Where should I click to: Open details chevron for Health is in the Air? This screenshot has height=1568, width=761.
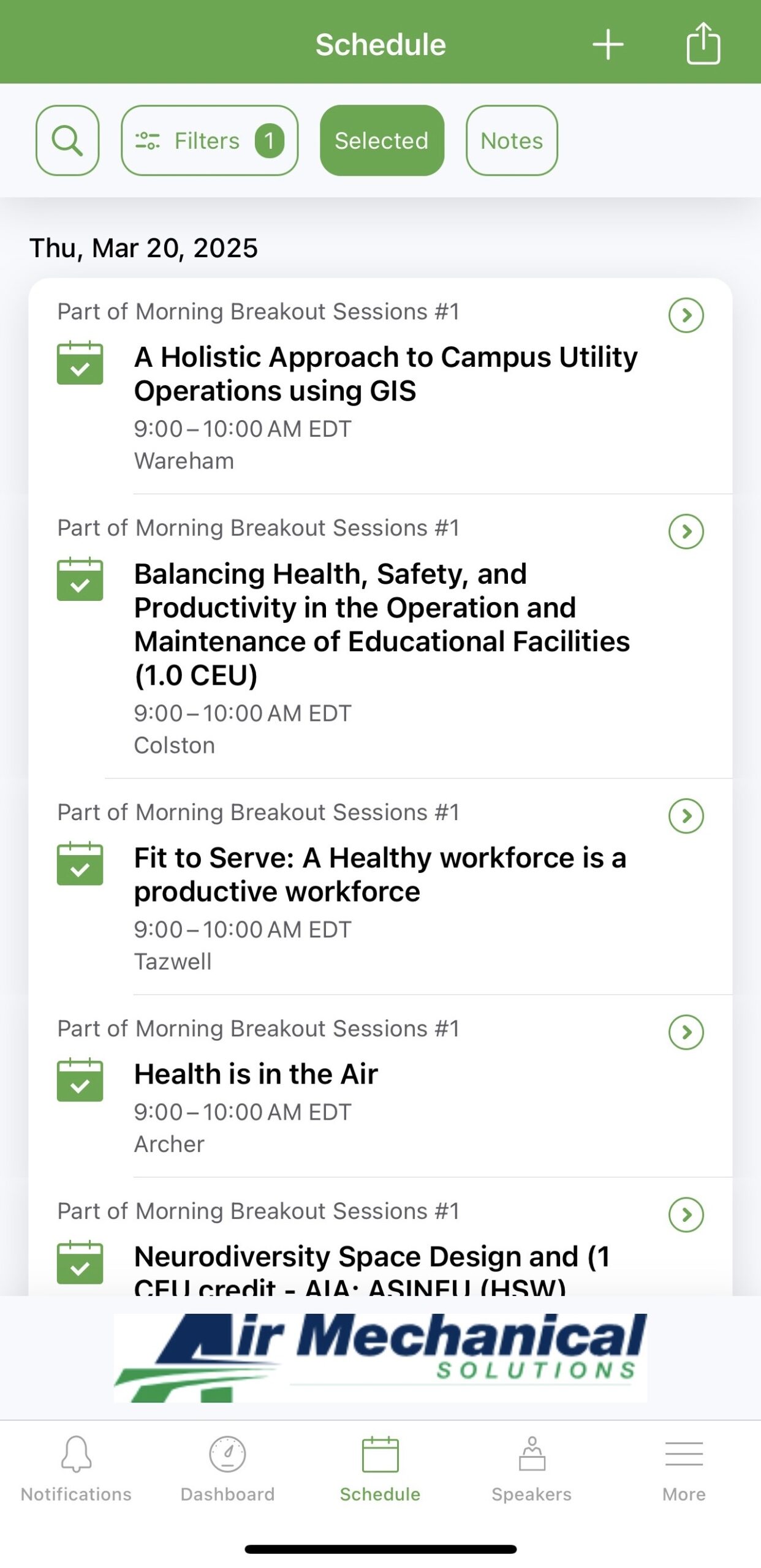click(686, 1032)
